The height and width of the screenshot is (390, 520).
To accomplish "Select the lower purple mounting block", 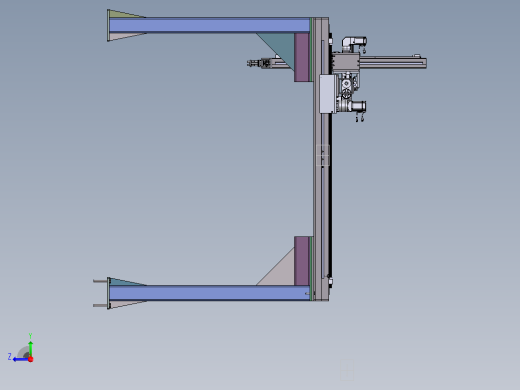I will click(302, 261).
